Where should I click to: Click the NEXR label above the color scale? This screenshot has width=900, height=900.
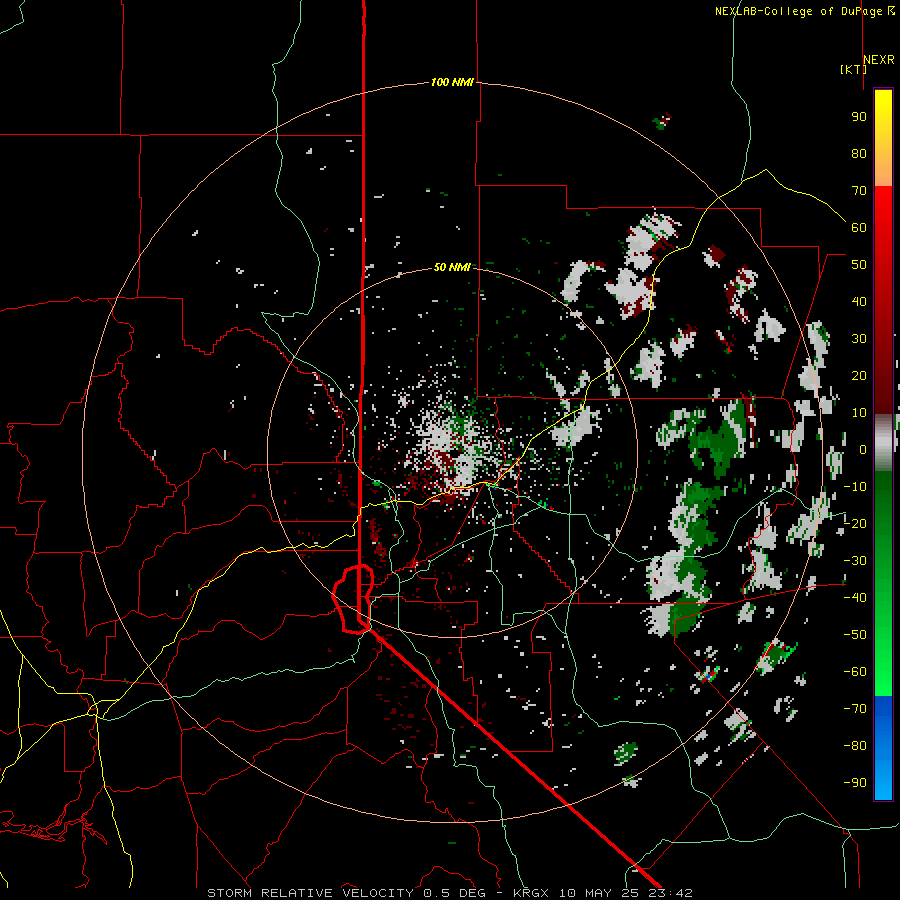coord(879,60)
